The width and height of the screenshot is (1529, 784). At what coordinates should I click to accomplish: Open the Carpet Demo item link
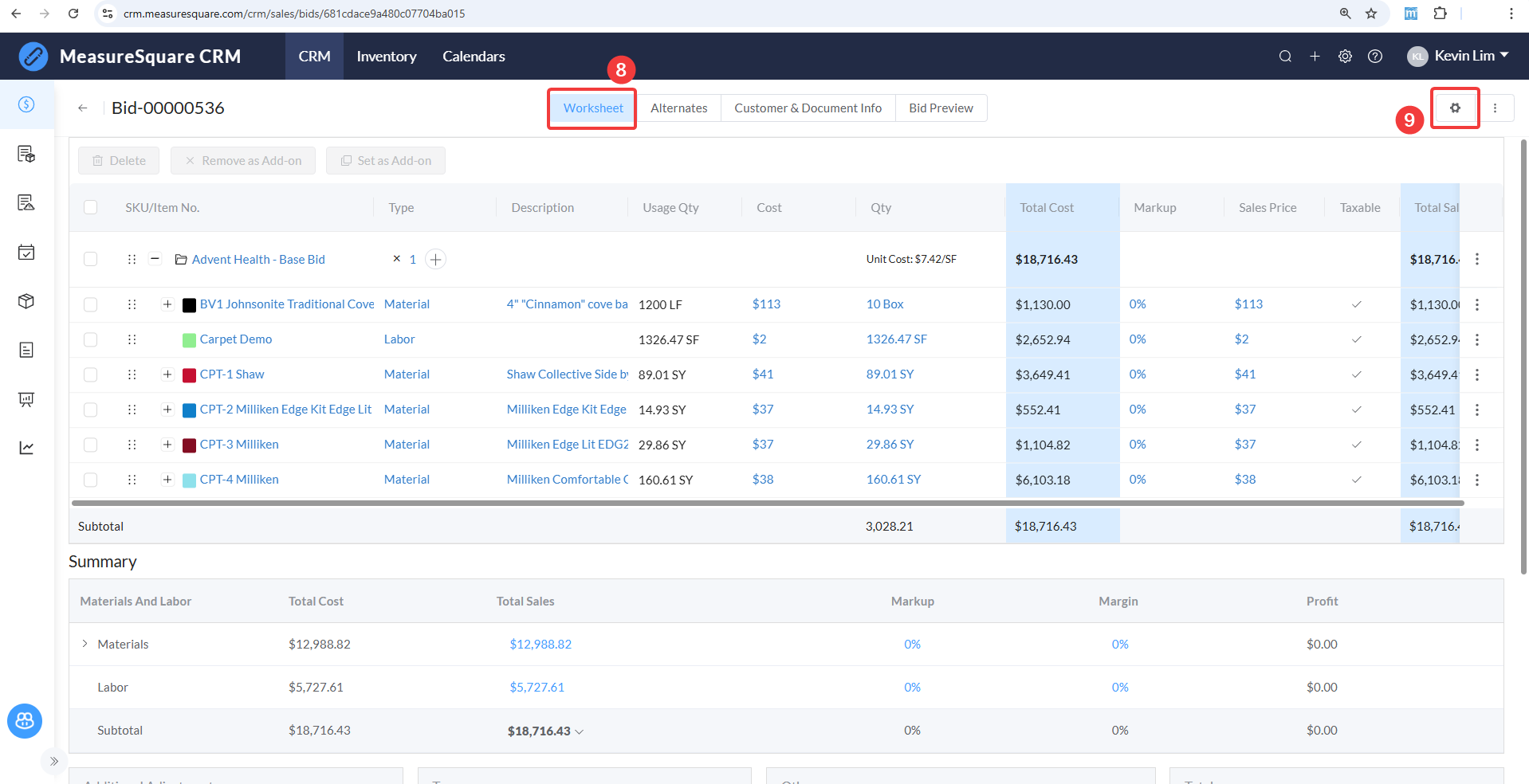tap(236, 339)
